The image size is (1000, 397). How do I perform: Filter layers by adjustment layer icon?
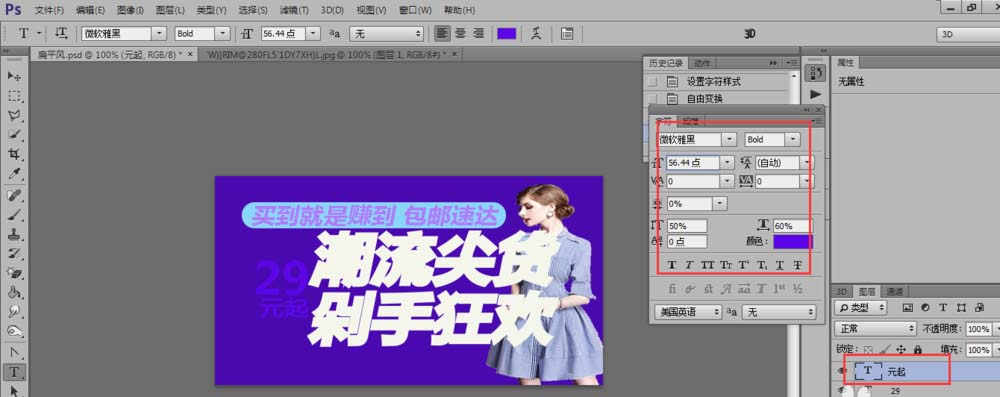[925, 308]
